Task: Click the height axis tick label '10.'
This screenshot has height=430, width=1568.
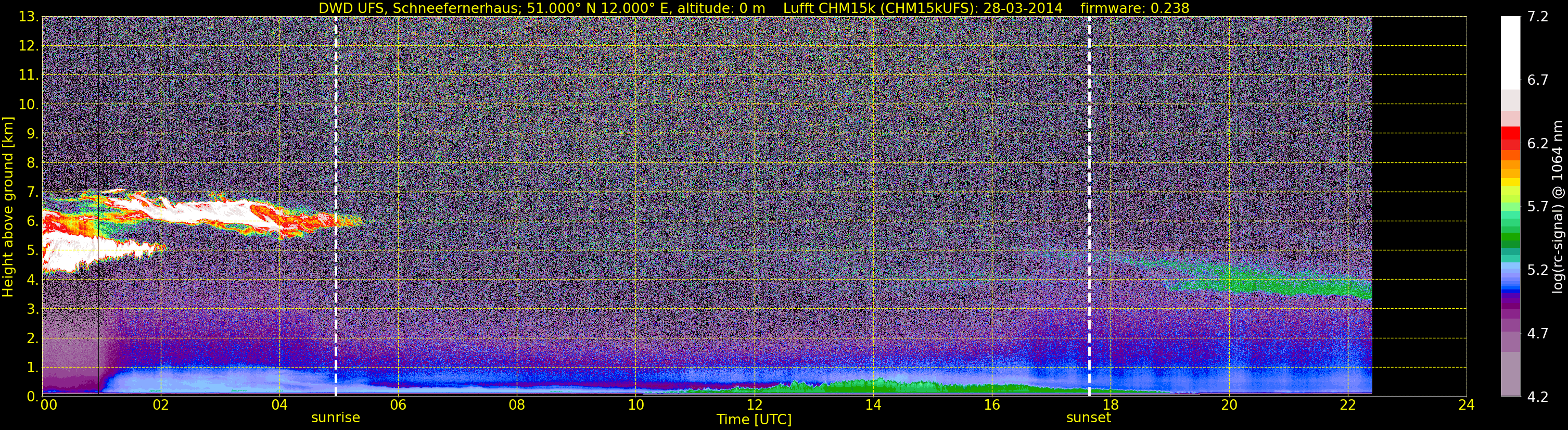Action: (28, 104)
